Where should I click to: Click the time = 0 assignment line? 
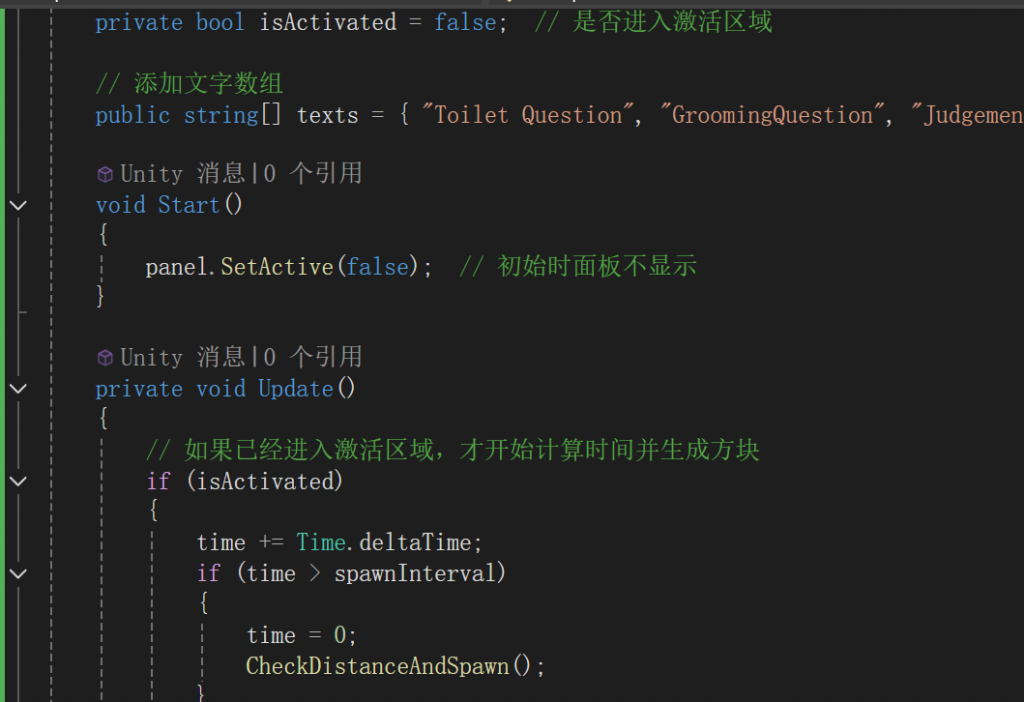pos(301,635)
